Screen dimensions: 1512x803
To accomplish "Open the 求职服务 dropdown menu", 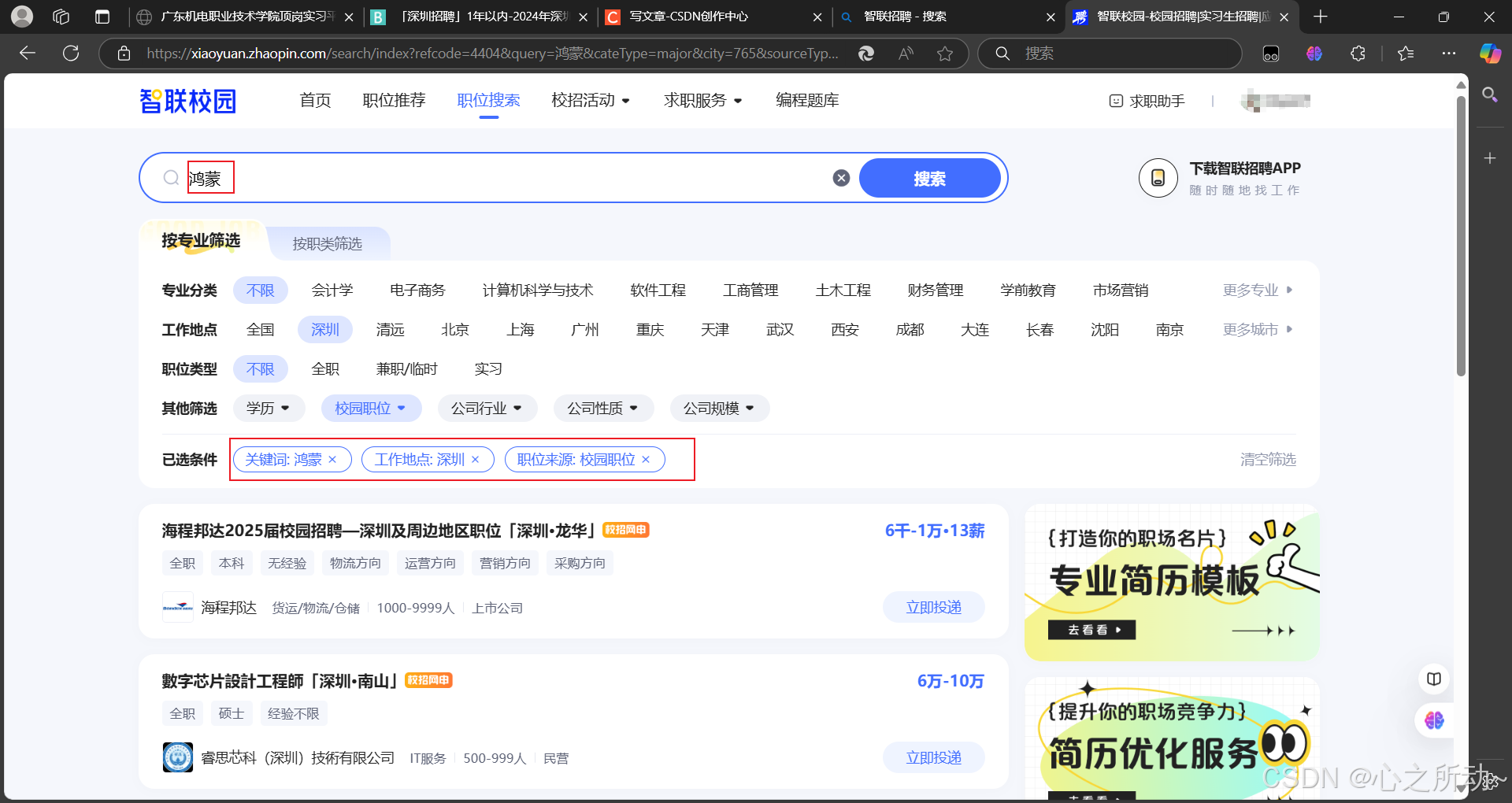I will (x=703, y=101).
